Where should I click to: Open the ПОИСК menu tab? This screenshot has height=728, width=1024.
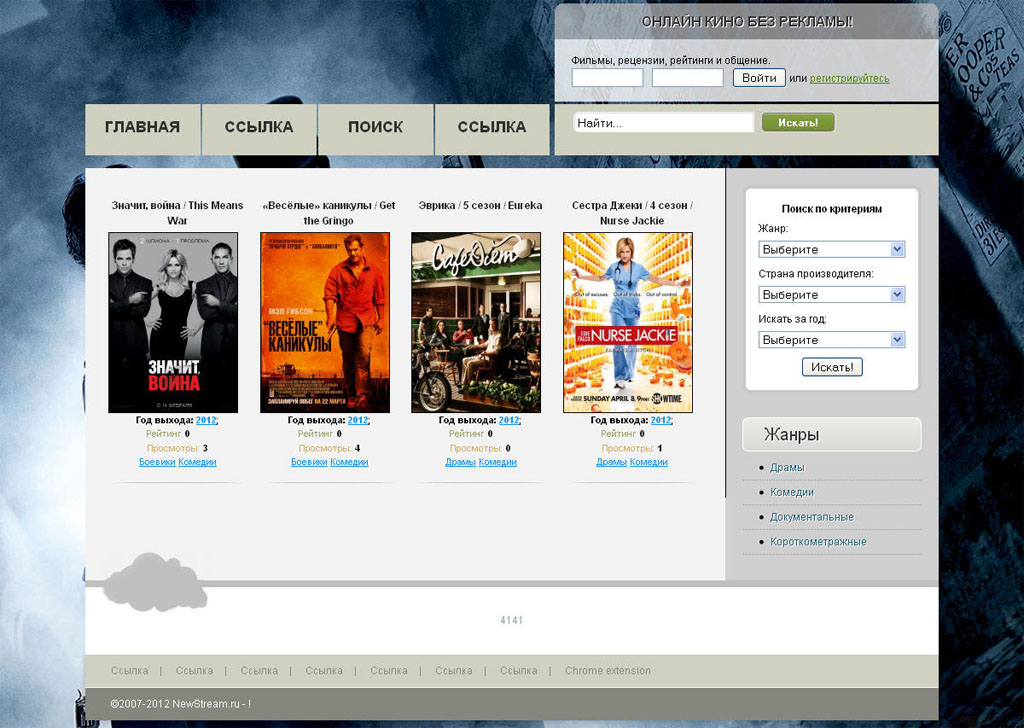[375, 128]
